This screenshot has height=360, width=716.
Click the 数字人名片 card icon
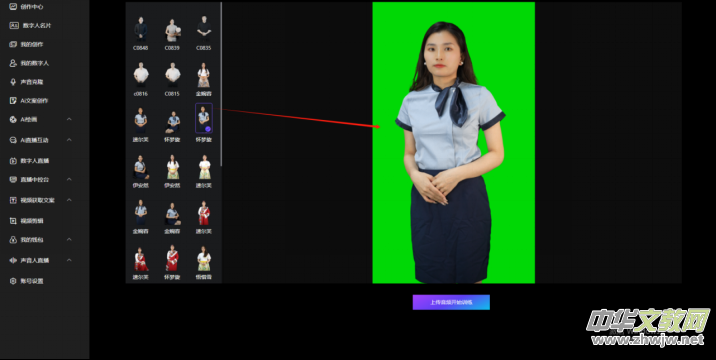click(x=14, y=26)
